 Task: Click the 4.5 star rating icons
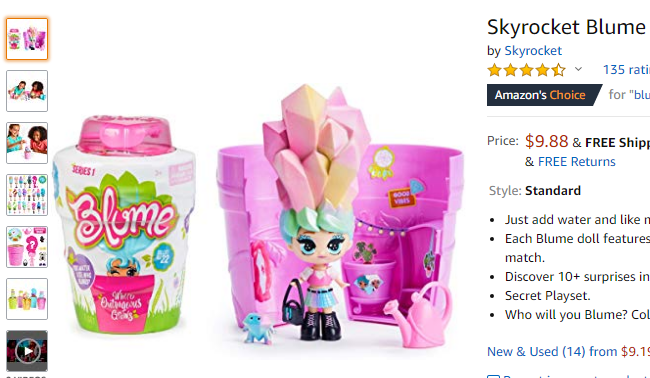tap(526, 70)
